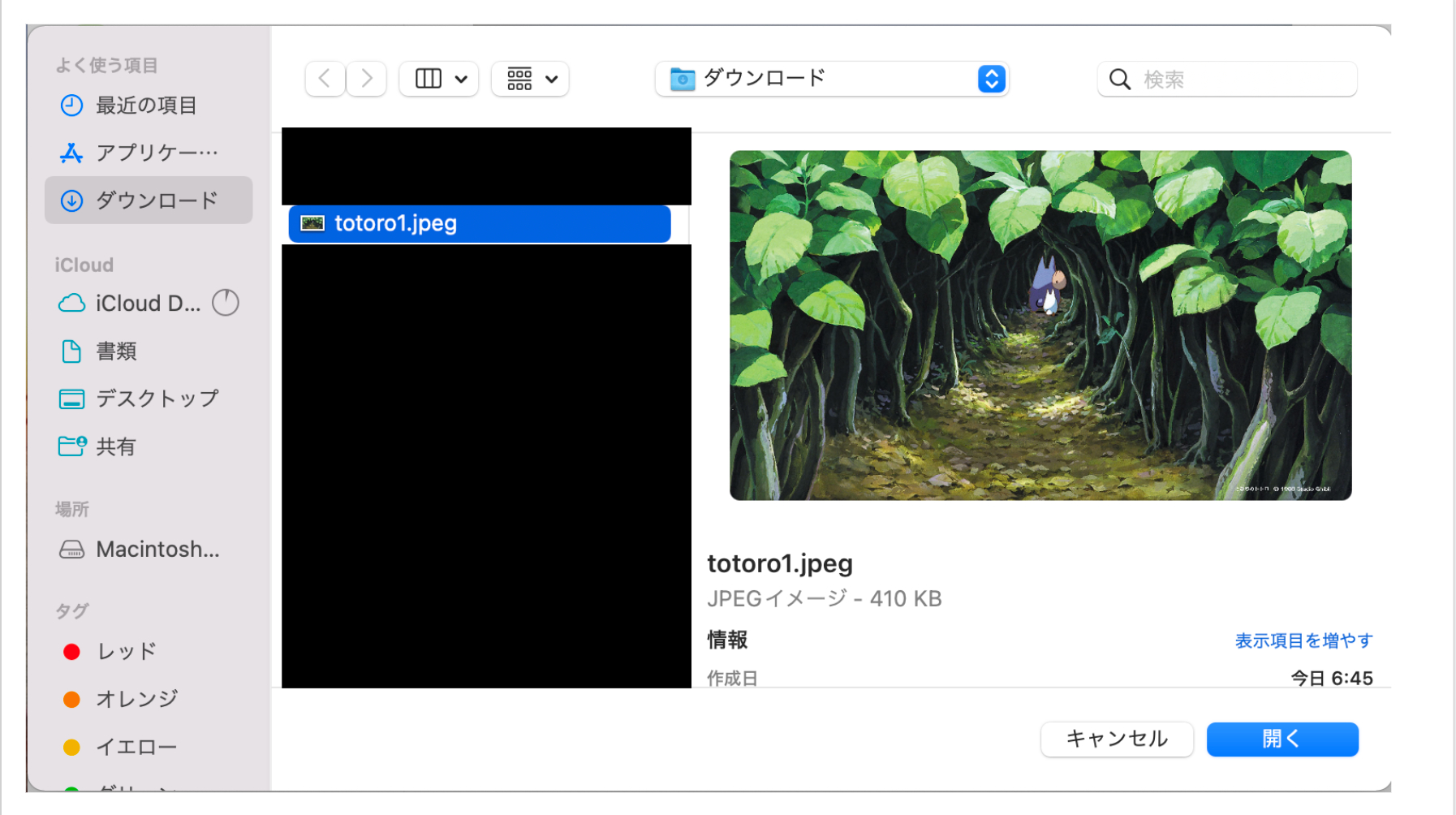This screenshot has width=1456, height=815.
Task: Click the downloads folder icon in location popup
Action: [683, 79]
